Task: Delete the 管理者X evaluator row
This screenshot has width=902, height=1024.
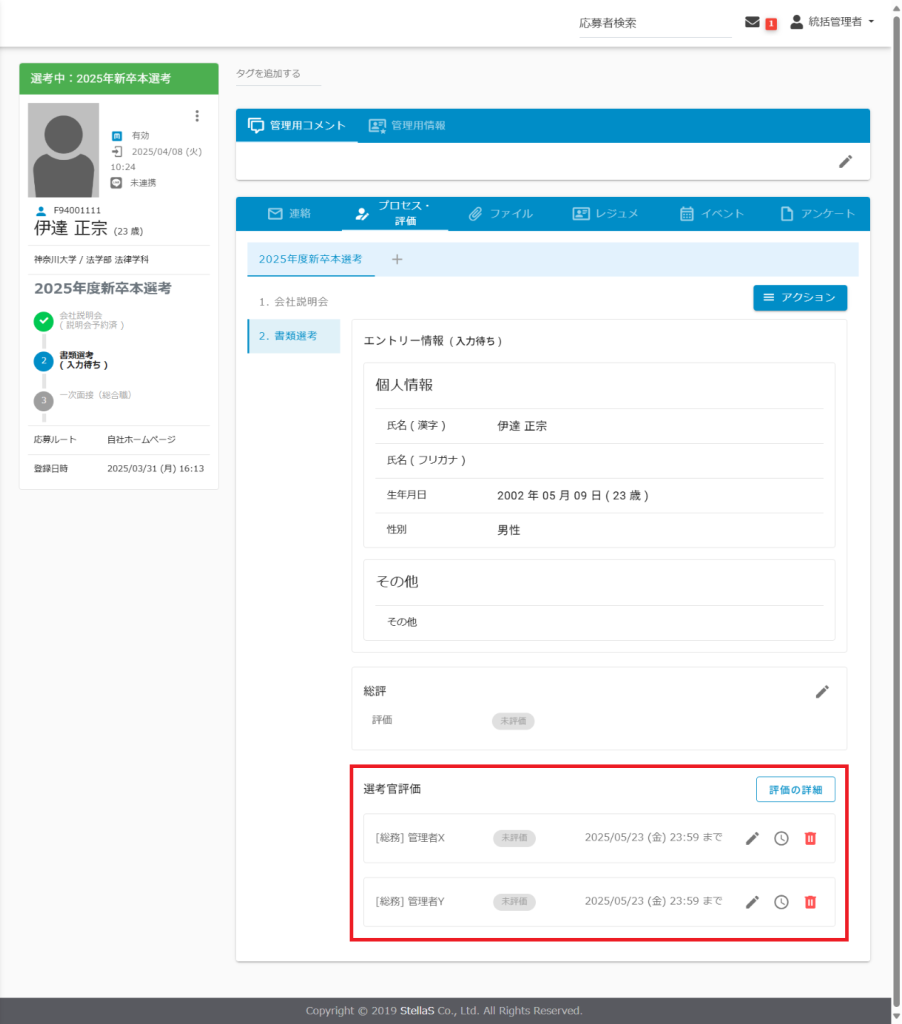Action: tap(810, 838)
